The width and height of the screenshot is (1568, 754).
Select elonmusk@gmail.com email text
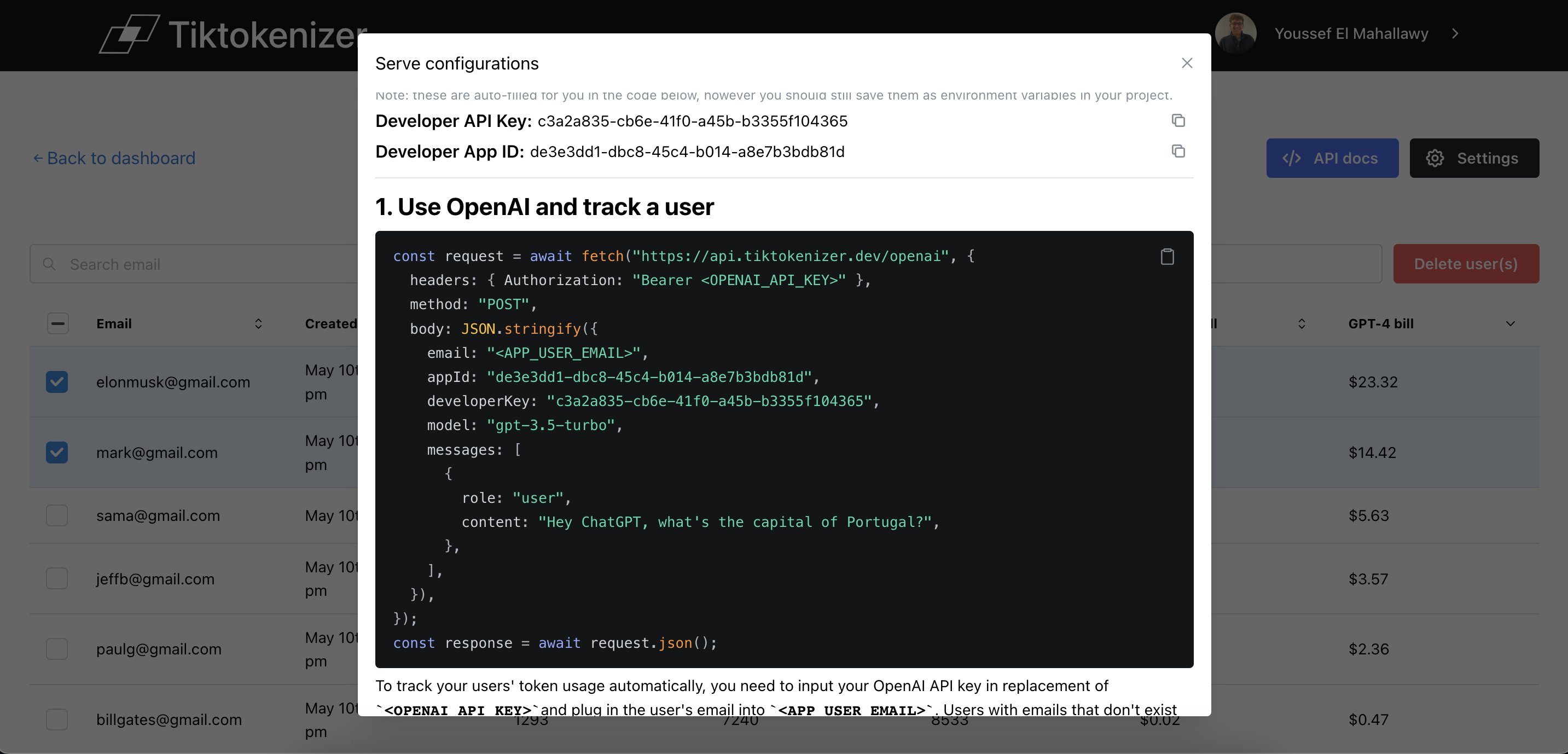pyautogui.click(x=173, y=382)
